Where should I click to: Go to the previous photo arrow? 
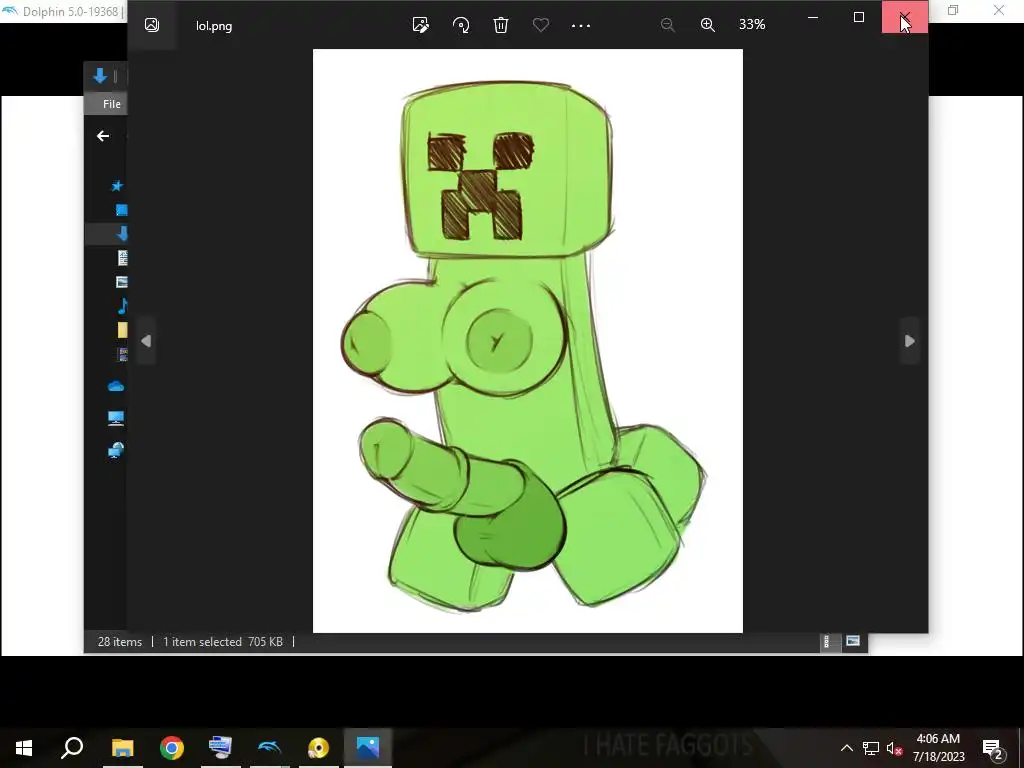point(146,341)
